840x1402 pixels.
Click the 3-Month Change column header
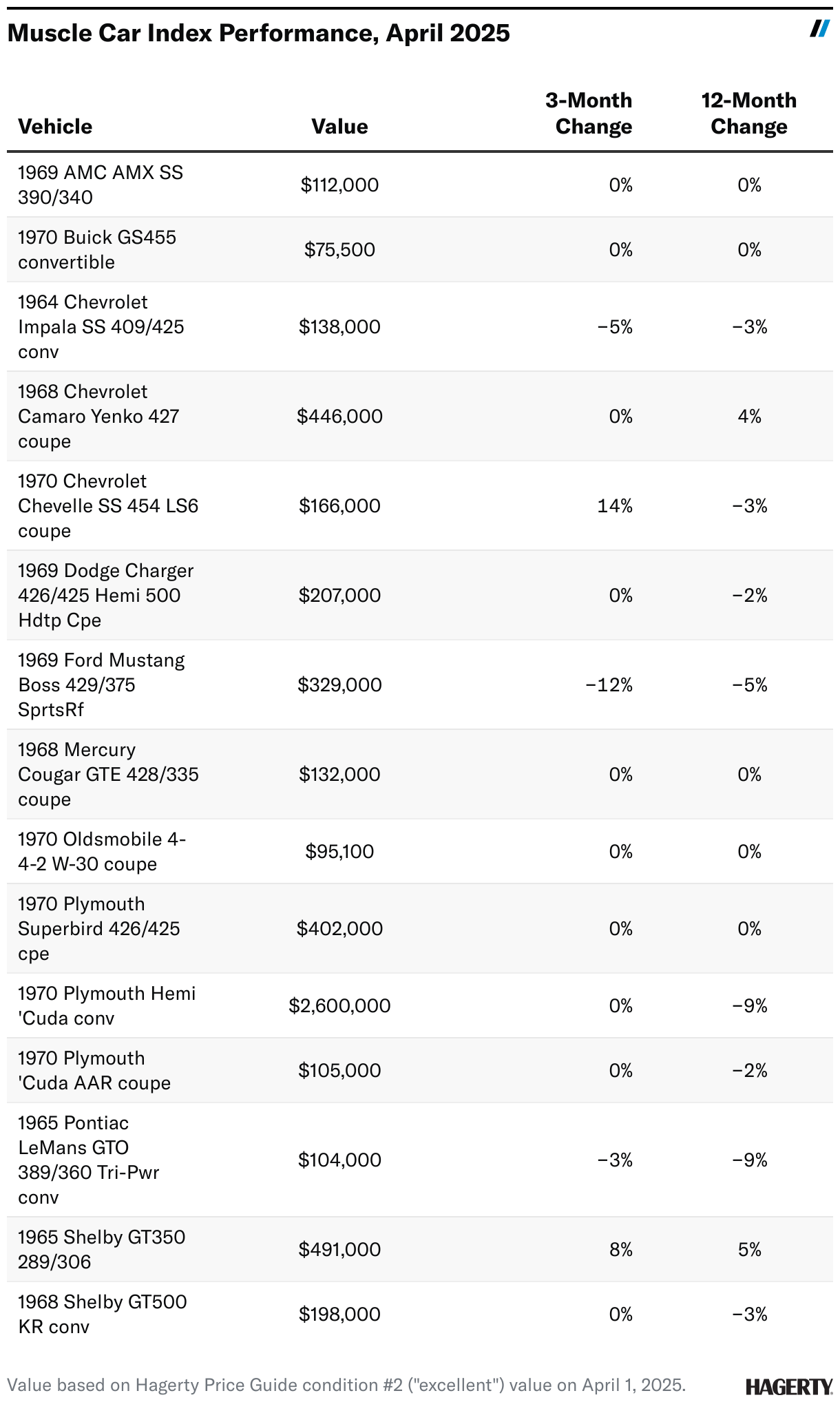tap(589, 114)
